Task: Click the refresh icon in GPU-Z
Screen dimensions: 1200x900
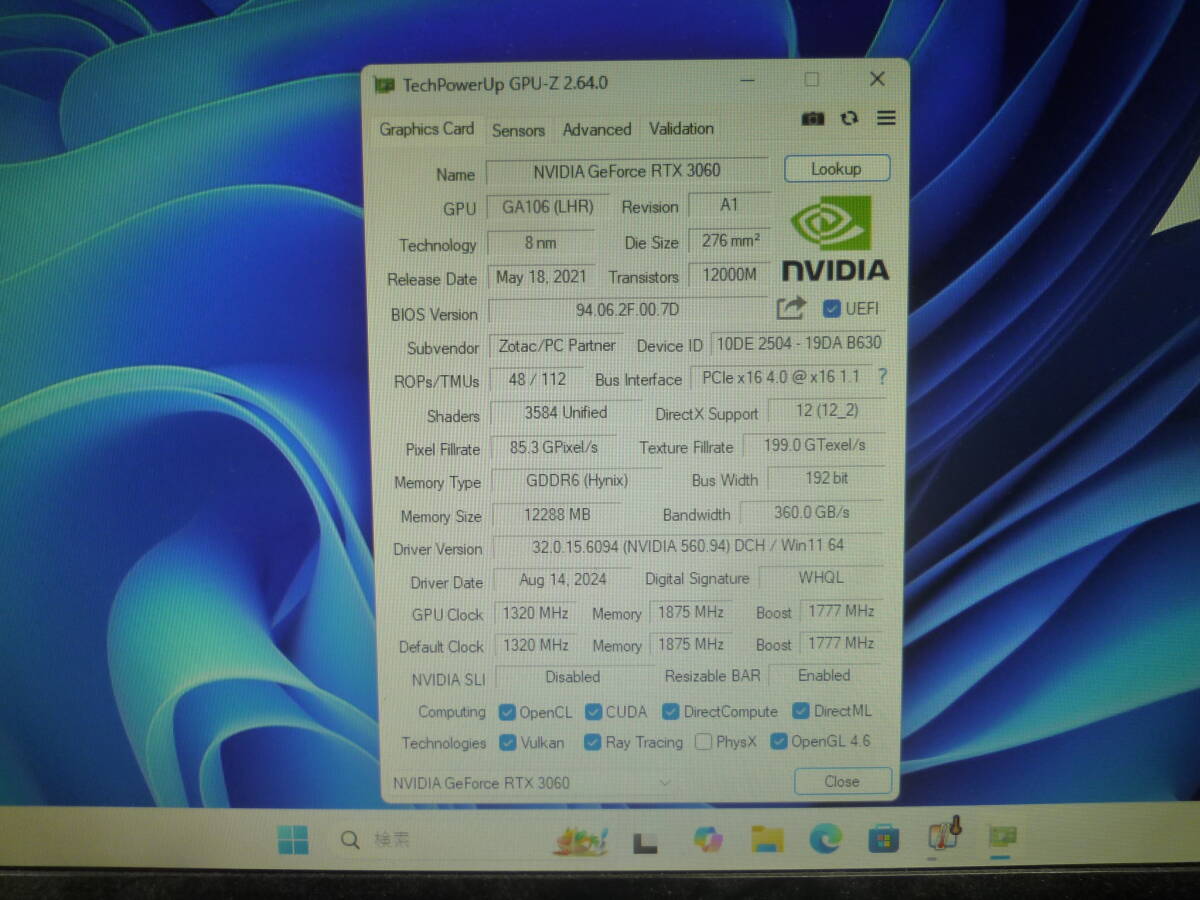Action: (x=849, y=118)
